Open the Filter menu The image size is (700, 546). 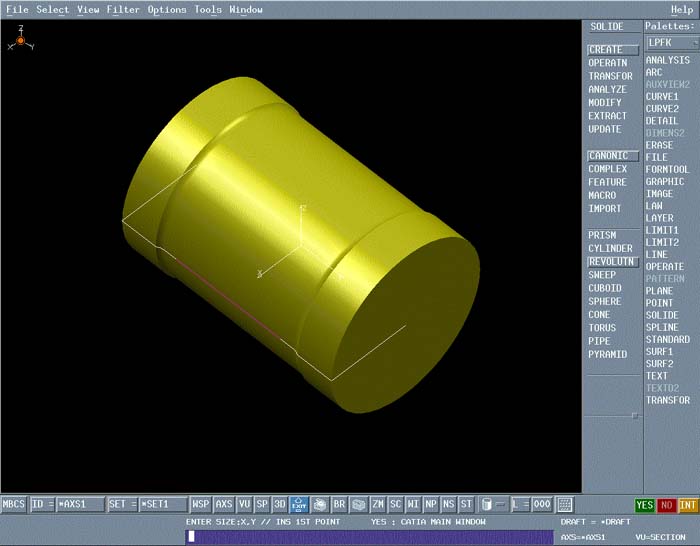(123, 10)
